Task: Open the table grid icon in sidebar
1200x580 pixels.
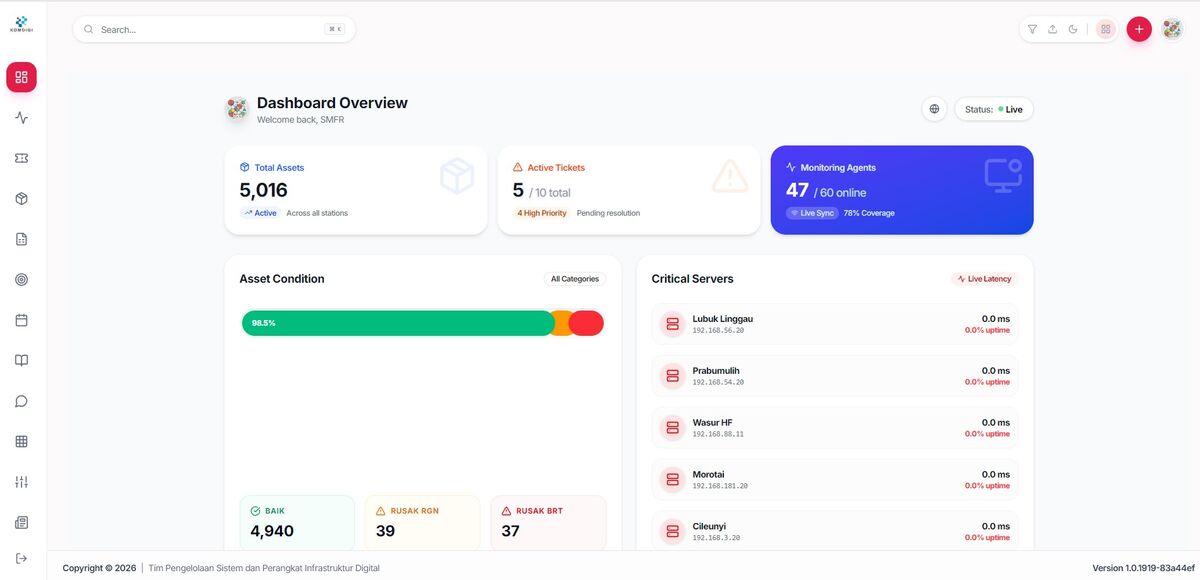Action: click(x=21, y=441)
